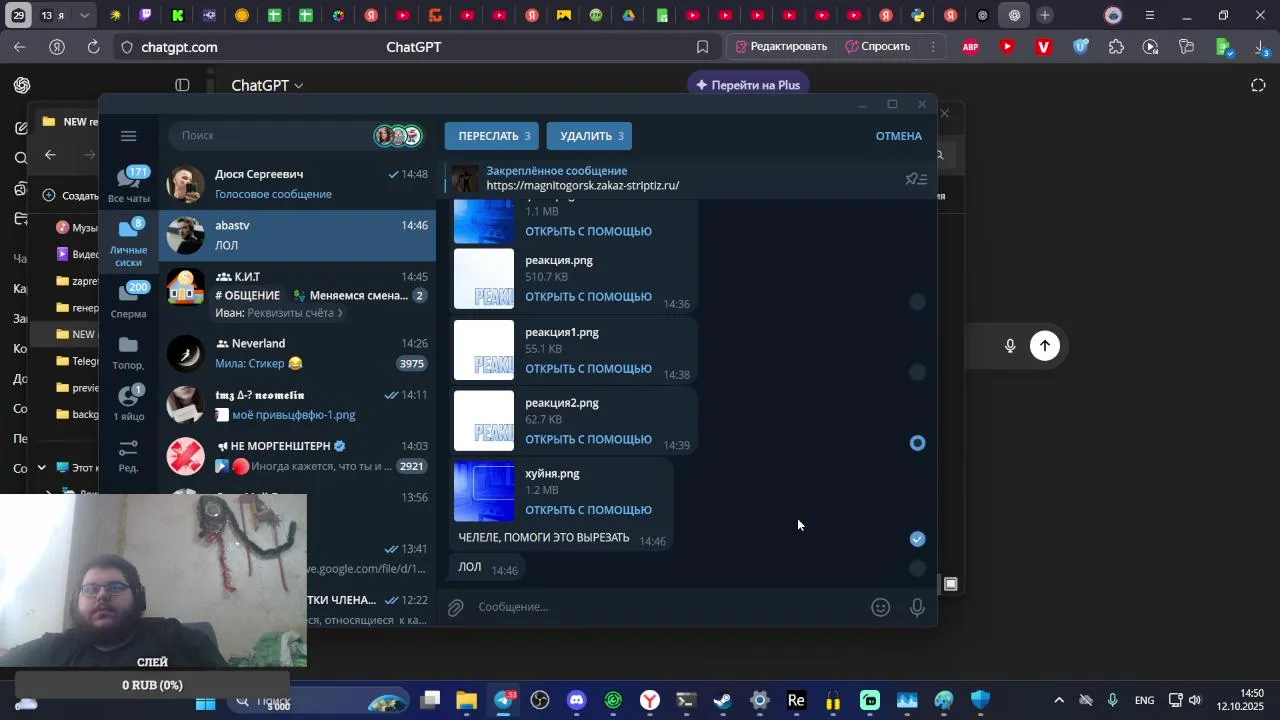Switch to the 'Личные сиски' chat folder
The height and width of the screenshot is (720, 1280).
pos(129,243)
